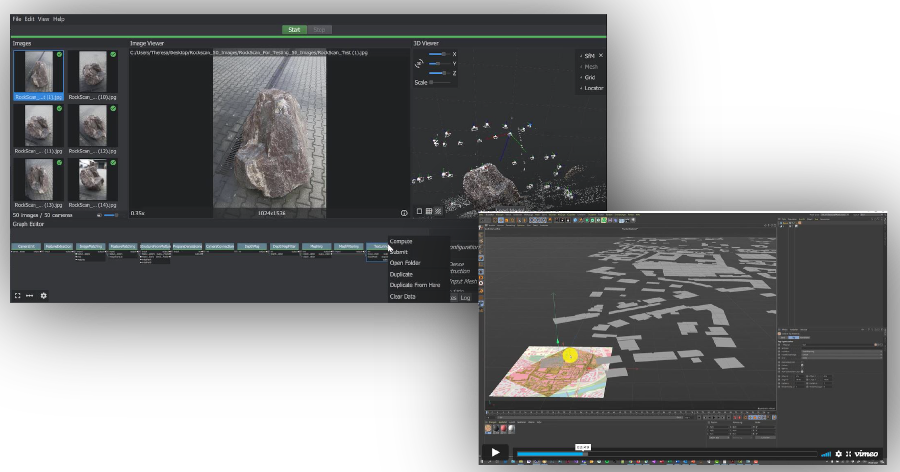Viewport: 900px width, 472px height.
Task: Choose Open Folder in the context menu
Action: (405, 263)
